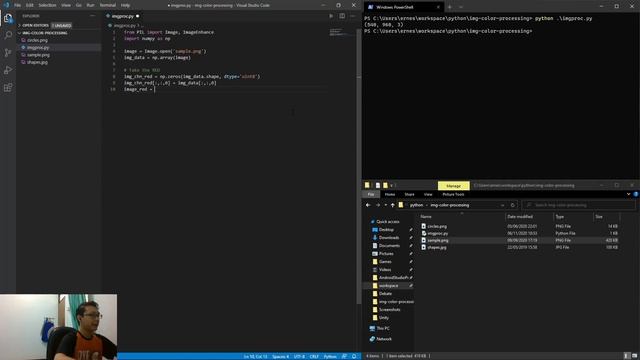Select Downloads in File Explorer navigation pane
The height and width of the screenshot is (360, 640).
click(x=389, y=238)
